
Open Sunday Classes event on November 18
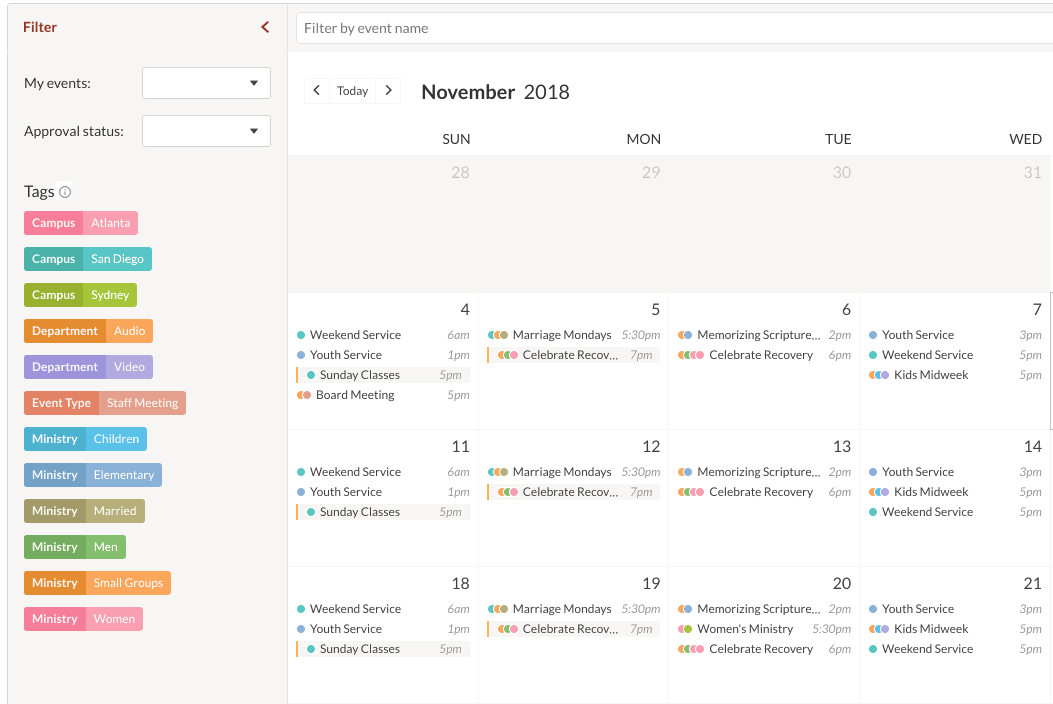click(359, 649)
